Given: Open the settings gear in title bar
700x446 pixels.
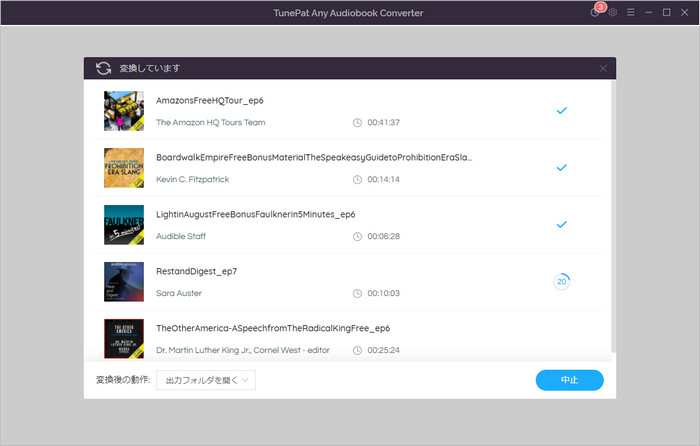Looking at the screenshot, I should [613, 13].
